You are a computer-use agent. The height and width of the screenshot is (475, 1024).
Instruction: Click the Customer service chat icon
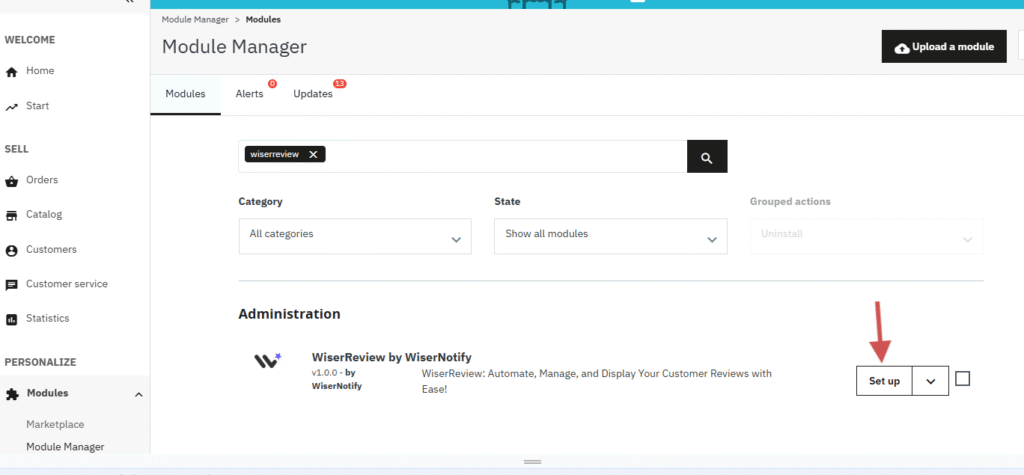(x=12, y=285)
